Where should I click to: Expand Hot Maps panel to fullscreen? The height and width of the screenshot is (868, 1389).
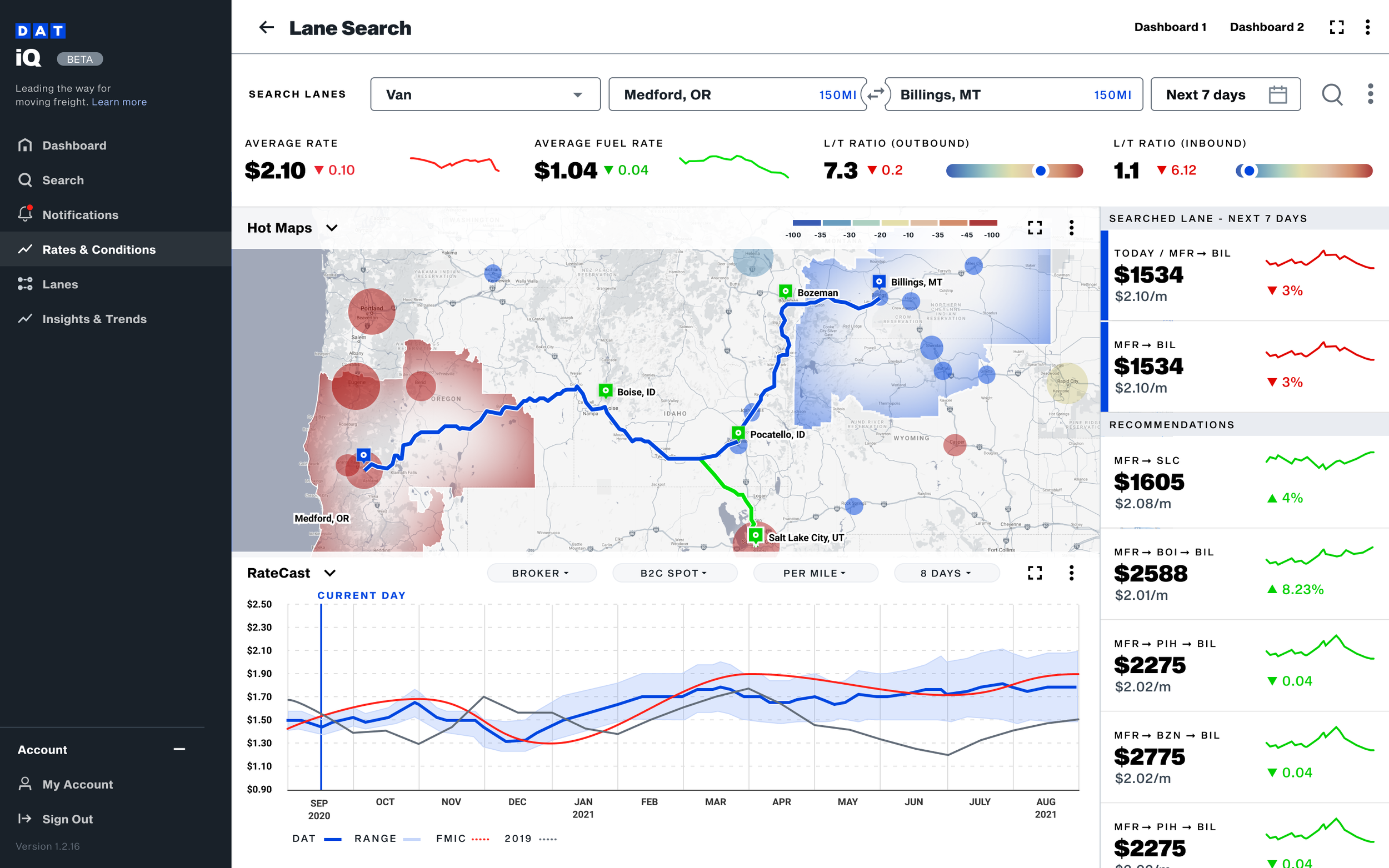[1035, 228]
